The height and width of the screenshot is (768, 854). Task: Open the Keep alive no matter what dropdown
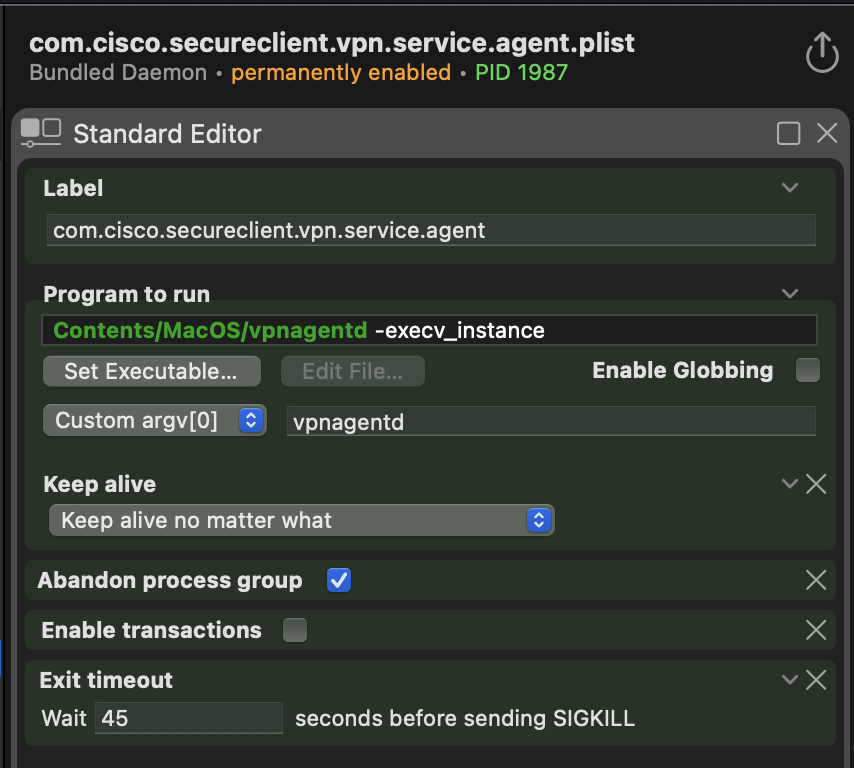coord(302,520)
